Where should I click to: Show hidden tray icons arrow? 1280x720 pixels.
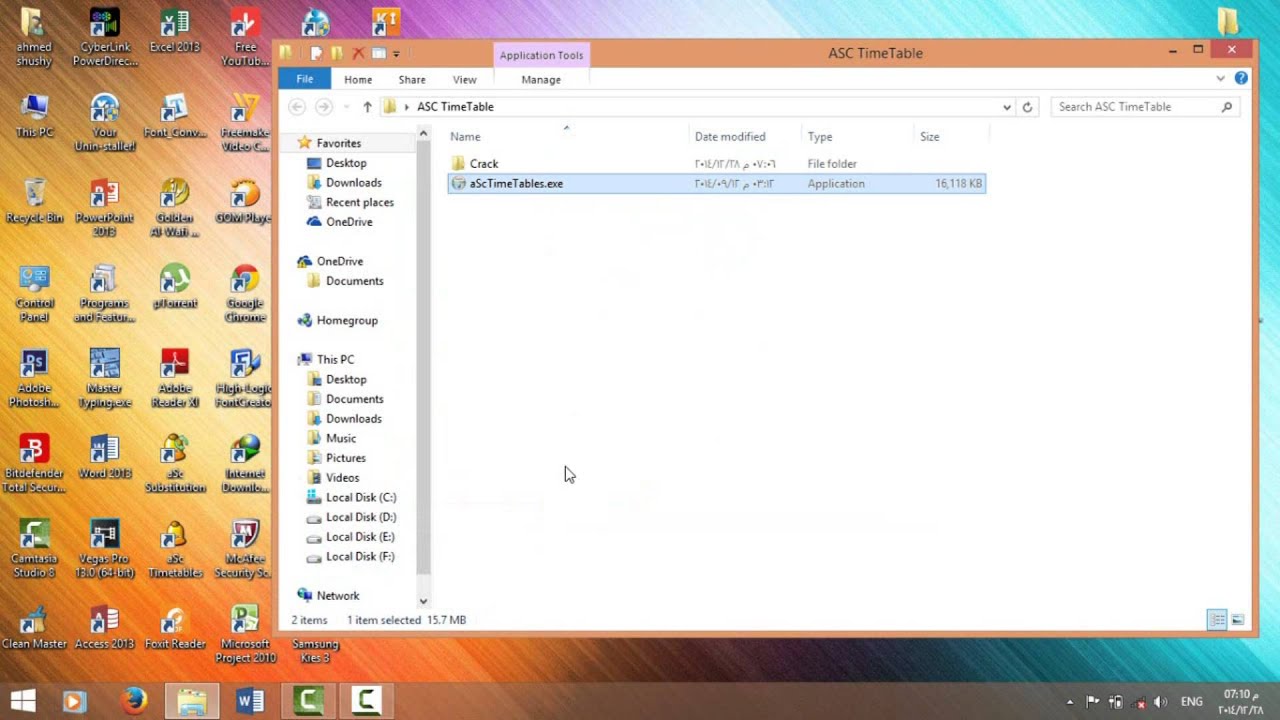click(1070, 702)
